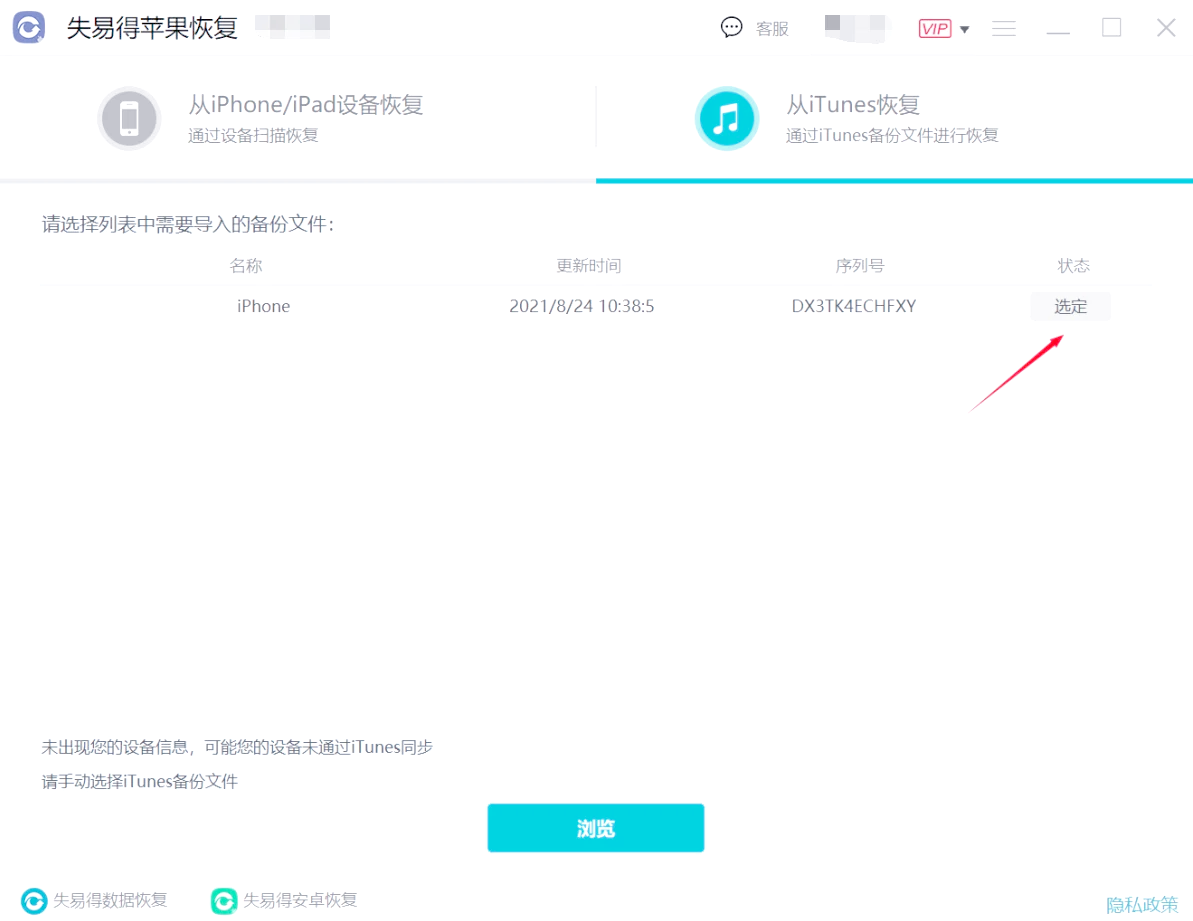Click the music note iTunes icon
This screenshot has height=921, width=1193.
(x=727, y=119)
